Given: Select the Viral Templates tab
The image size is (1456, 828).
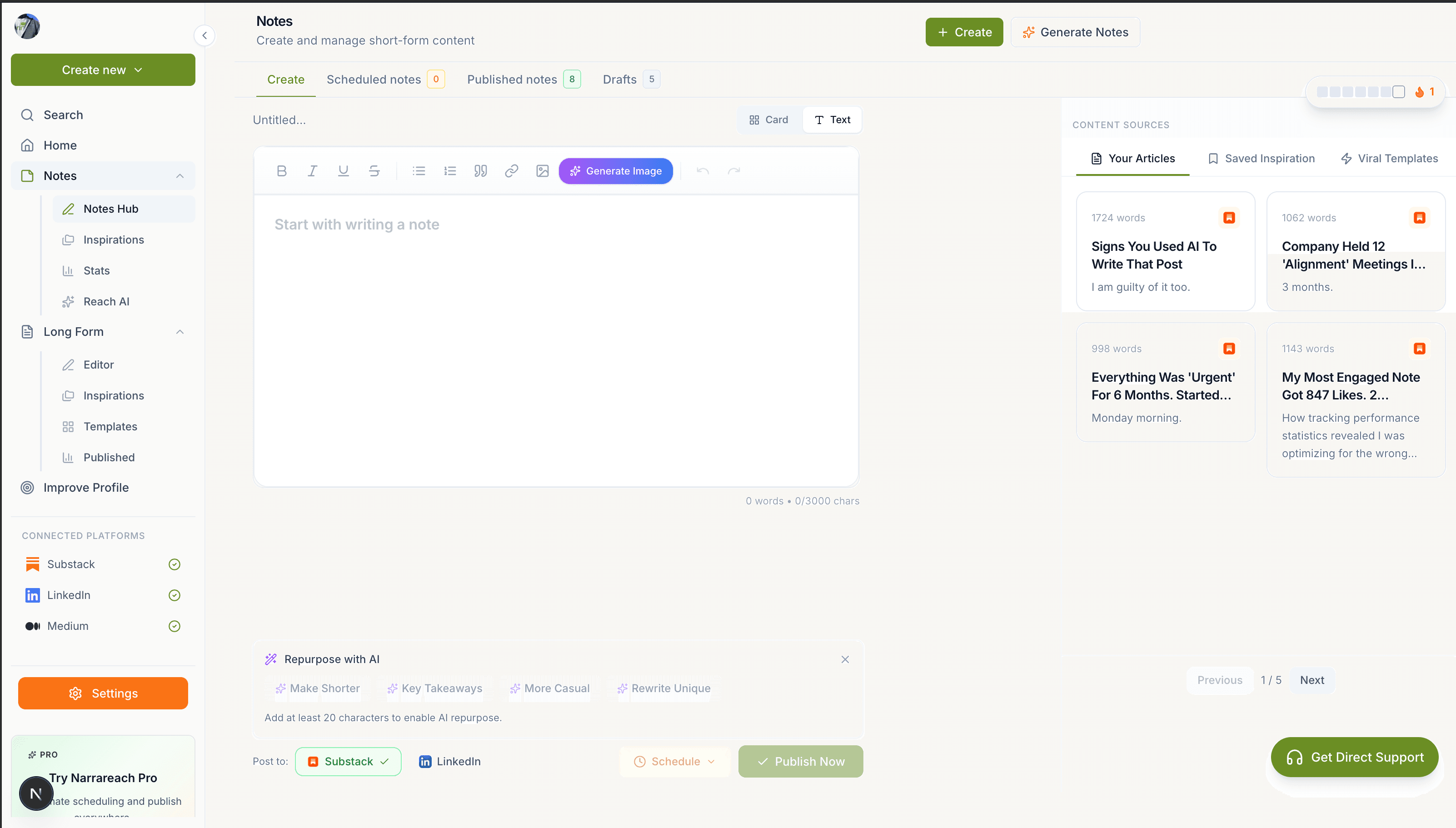Looking at the screenshot, I should click(x=1389, y=159).
